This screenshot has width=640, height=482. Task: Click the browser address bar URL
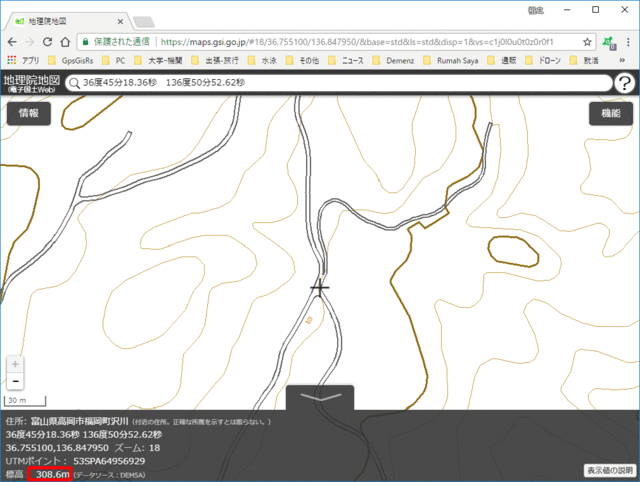click(x=357, y=42)
